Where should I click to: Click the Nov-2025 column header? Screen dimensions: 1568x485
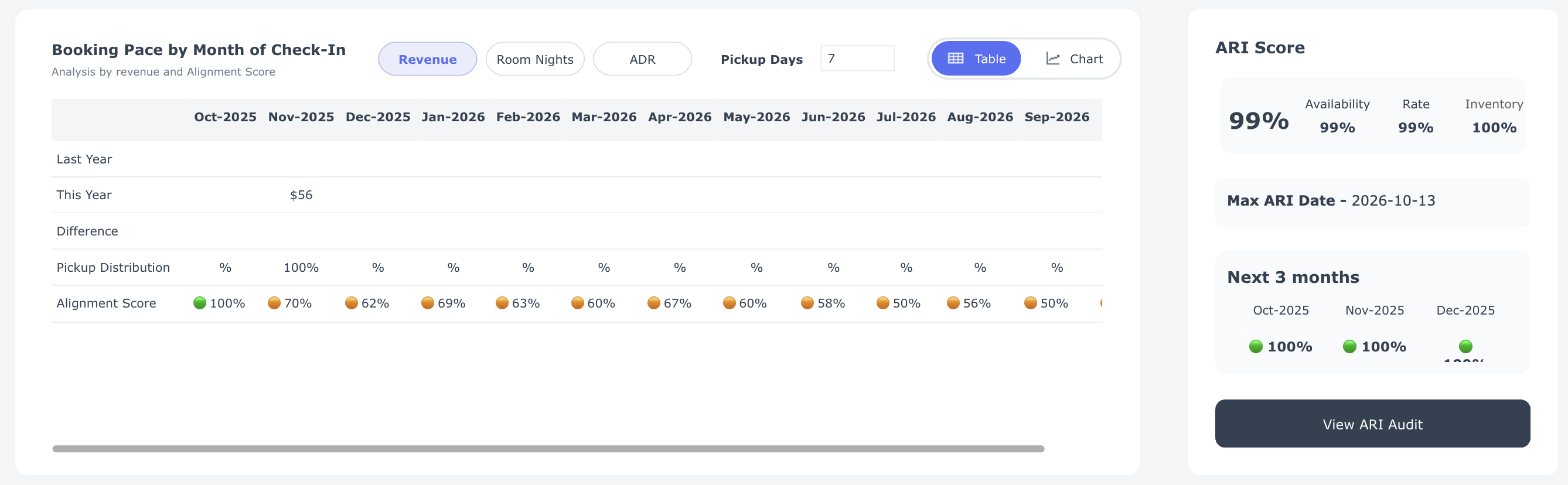pyautogui.click(x=301, y=117)
